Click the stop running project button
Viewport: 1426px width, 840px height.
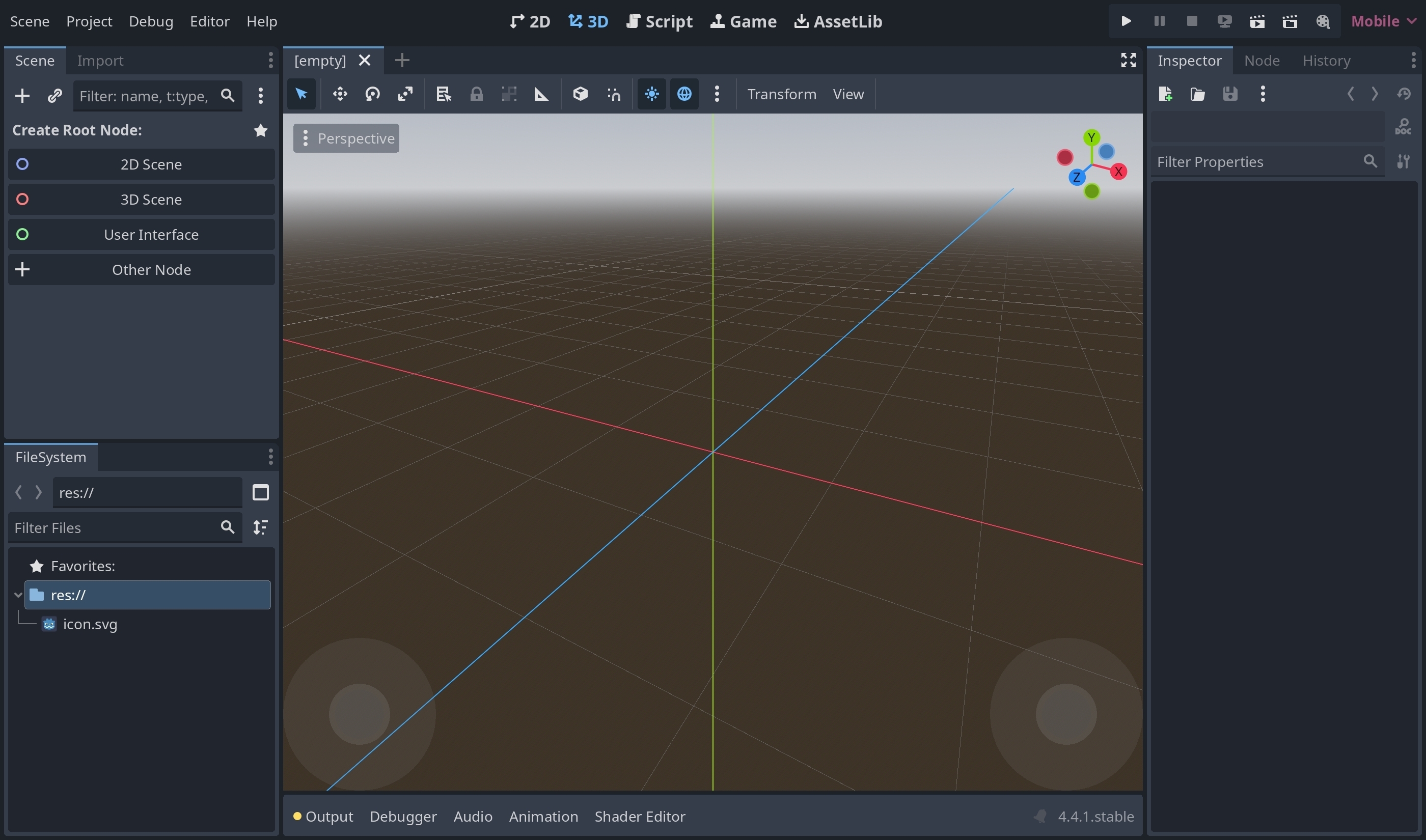click(1192, 21)
